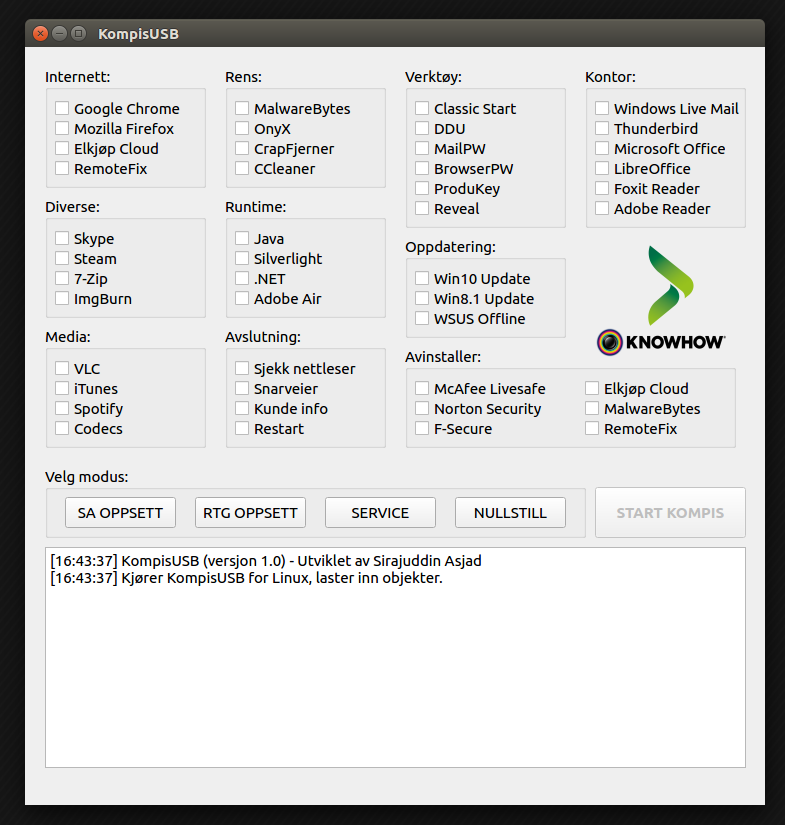Tick McAfee Livesafe under Avinstaller
Viewport: 785px width, 825px height.
(x=422, y=388)
